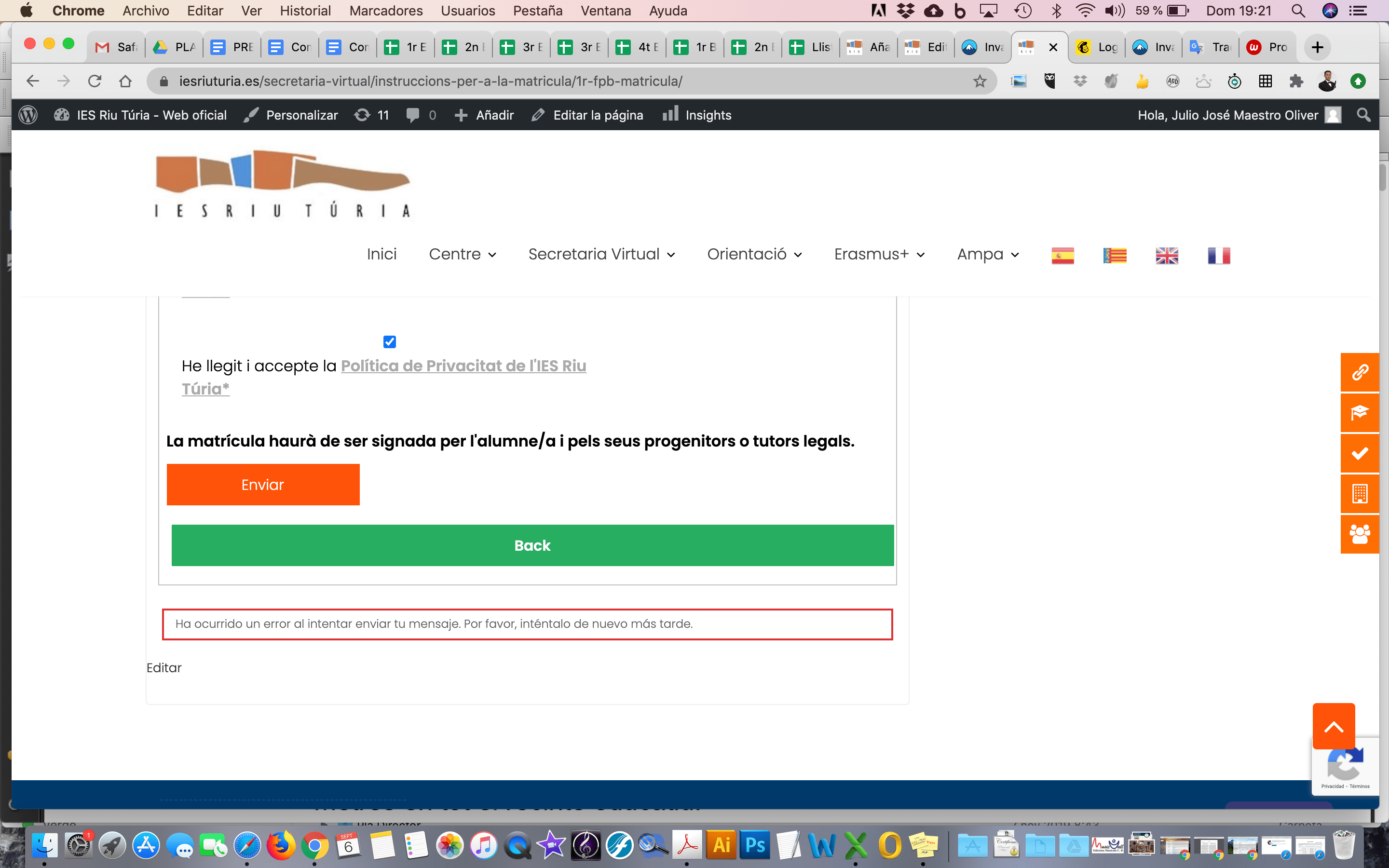Click Inici in the site navigation

381,254
